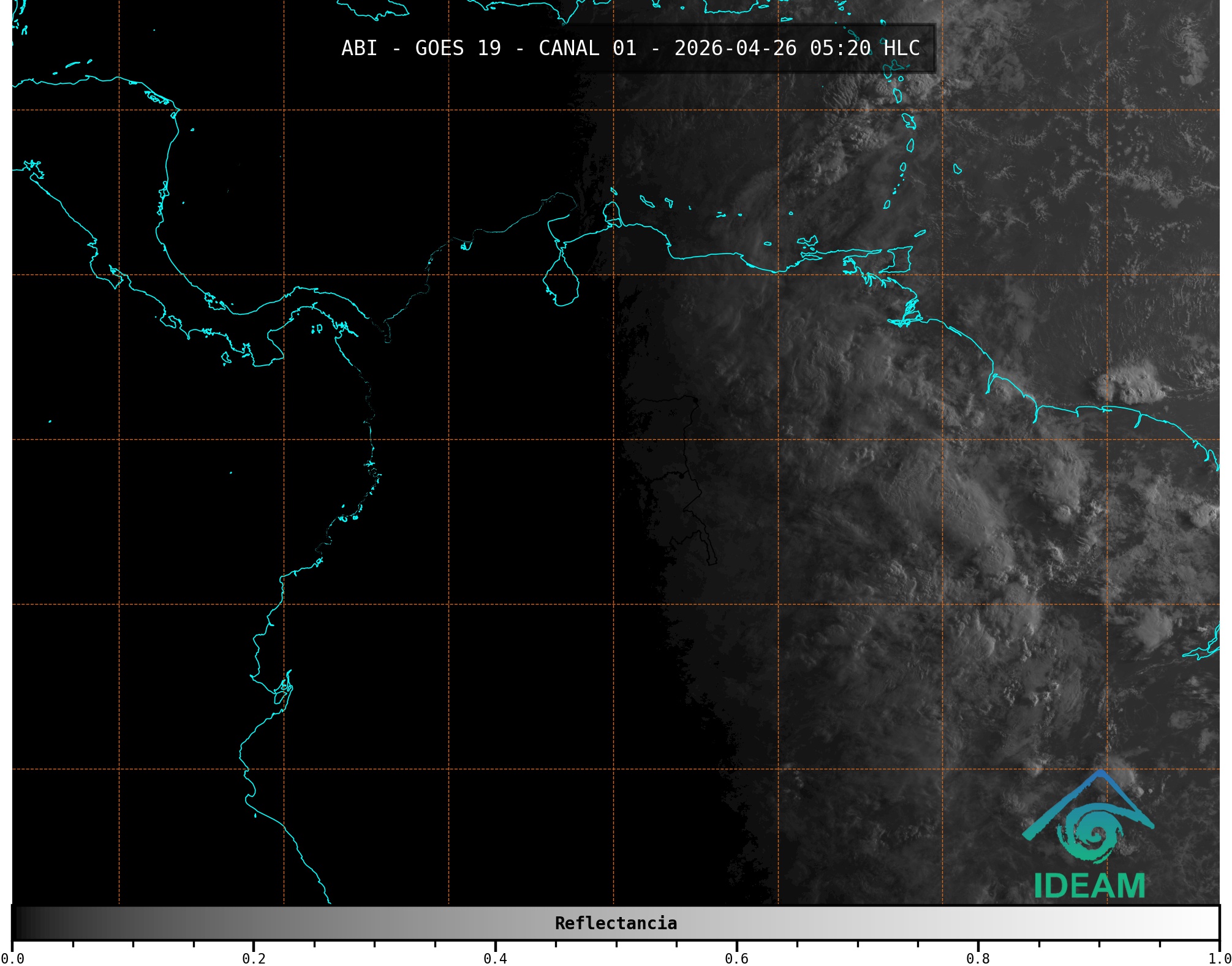
Task: Click the IDEAM green text wordmark
Action: click(x=1089, y=886)
